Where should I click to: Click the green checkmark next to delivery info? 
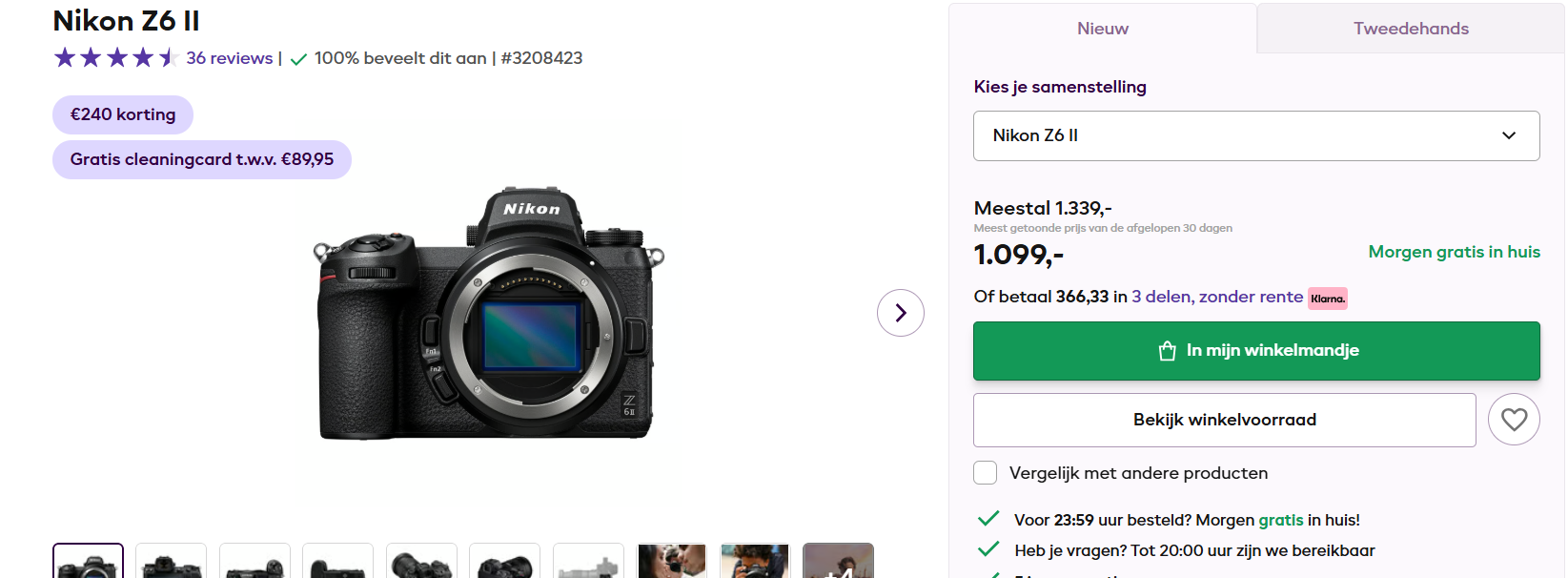987,518
